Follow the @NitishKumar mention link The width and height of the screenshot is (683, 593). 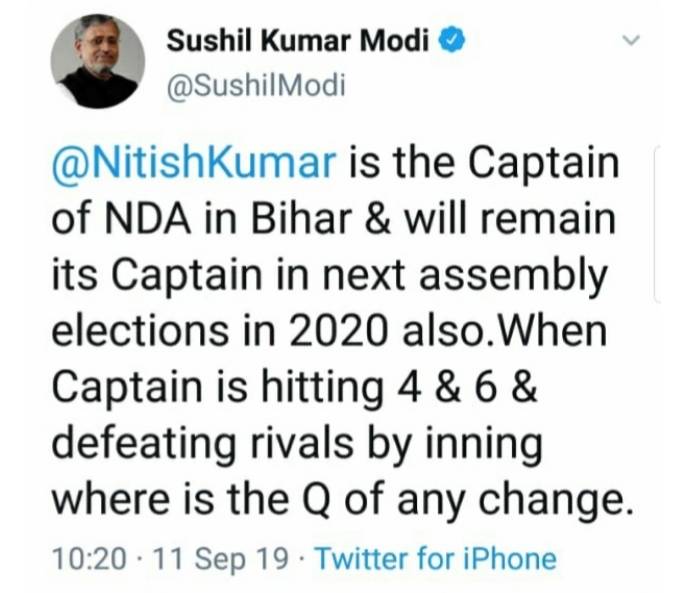pyautogui.click(x=190, y=164)
